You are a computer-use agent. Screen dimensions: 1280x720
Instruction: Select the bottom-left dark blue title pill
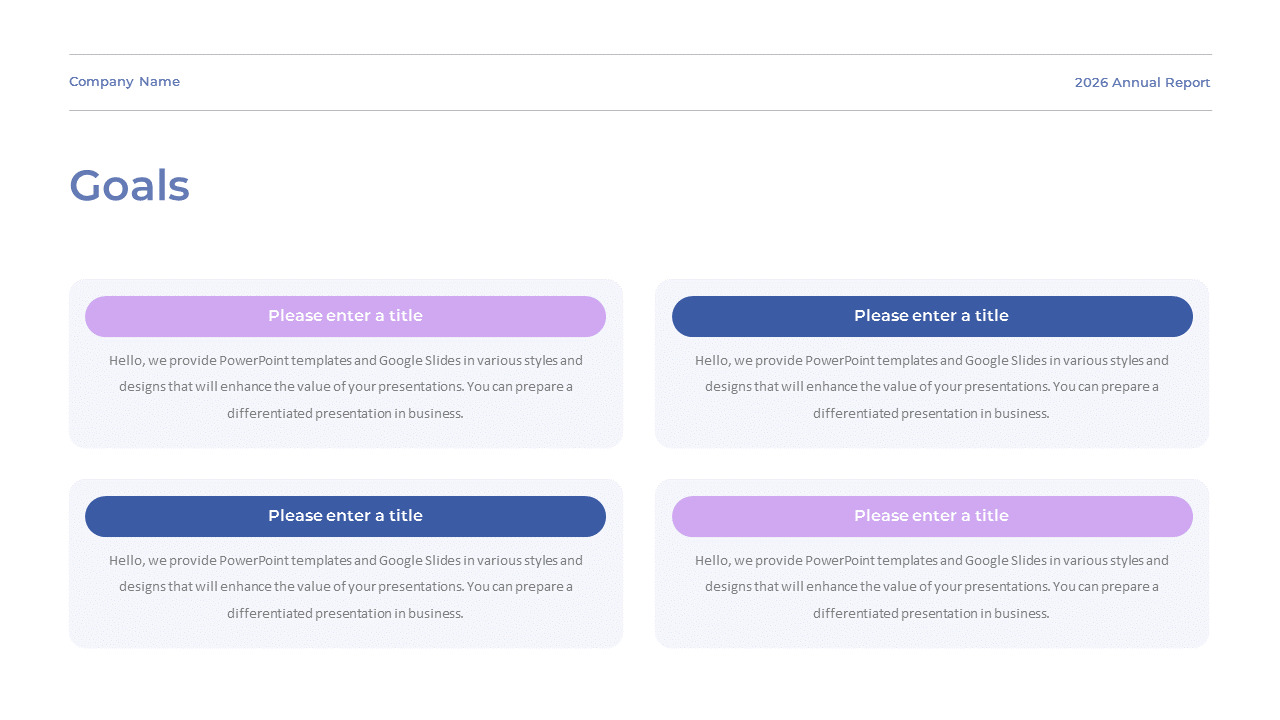pos(345,516)
